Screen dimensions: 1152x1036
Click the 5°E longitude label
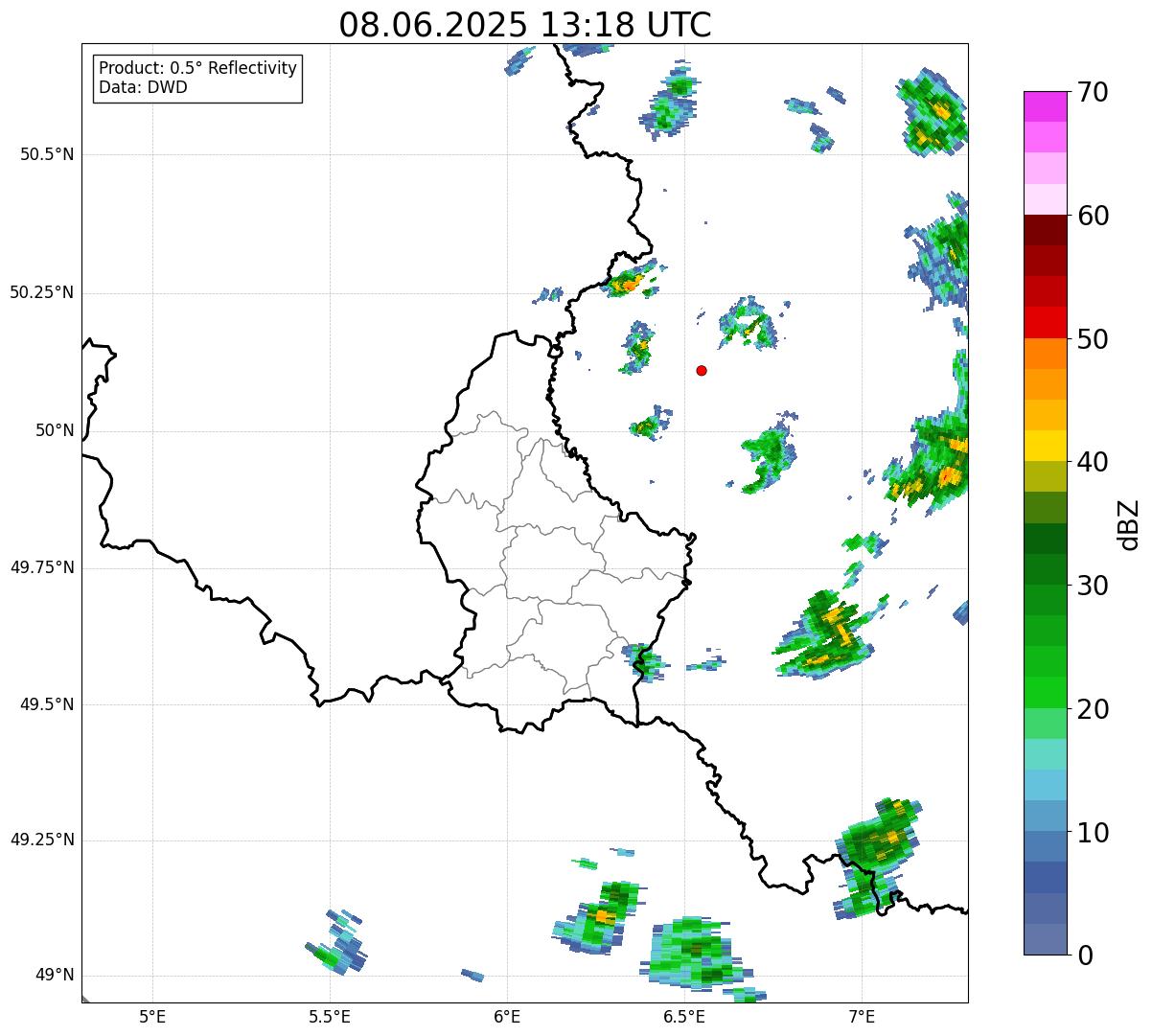coord(152,1016)
